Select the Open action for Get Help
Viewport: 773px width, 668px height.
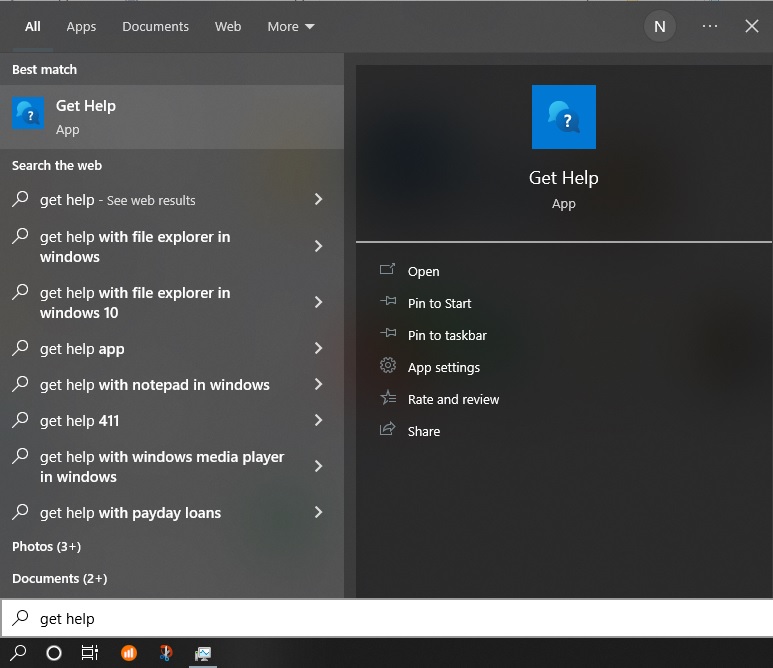[x=423, y=271]
